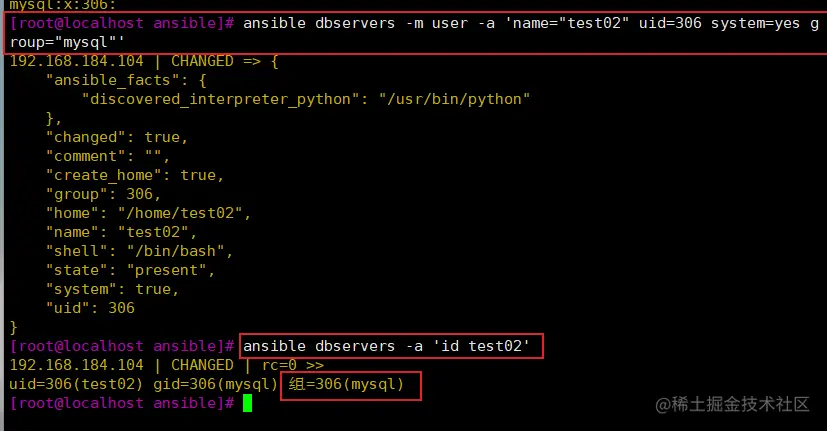The image size is (827, 431).
Task: Click the command text ansible dbservers -a 'id test02'
Action: [386, 346]
